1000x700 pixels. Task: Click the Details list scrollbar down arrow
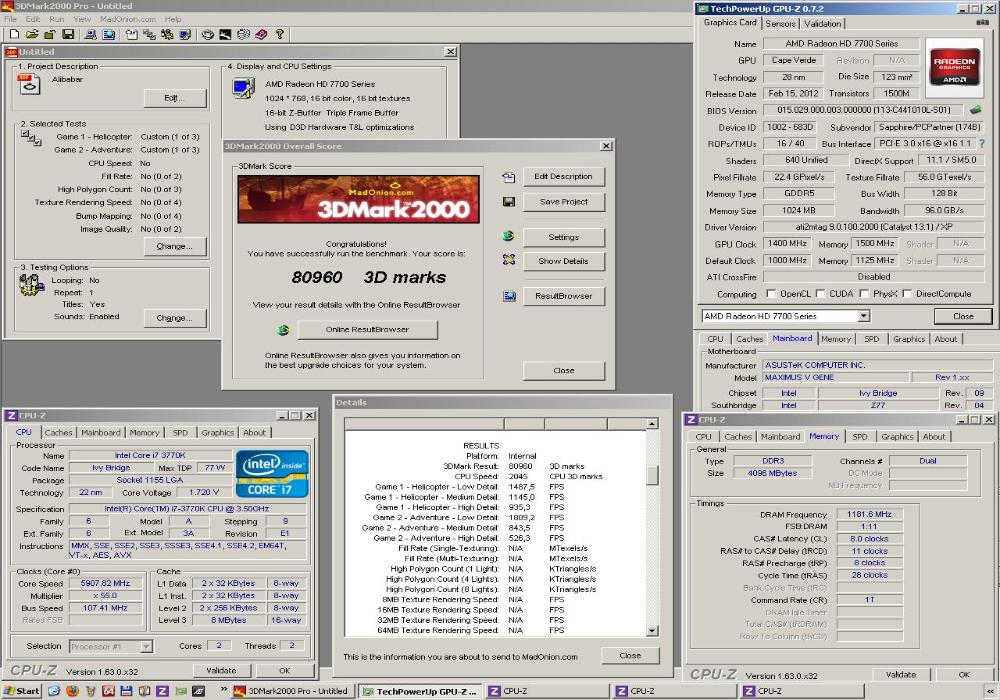click(652, 631)
